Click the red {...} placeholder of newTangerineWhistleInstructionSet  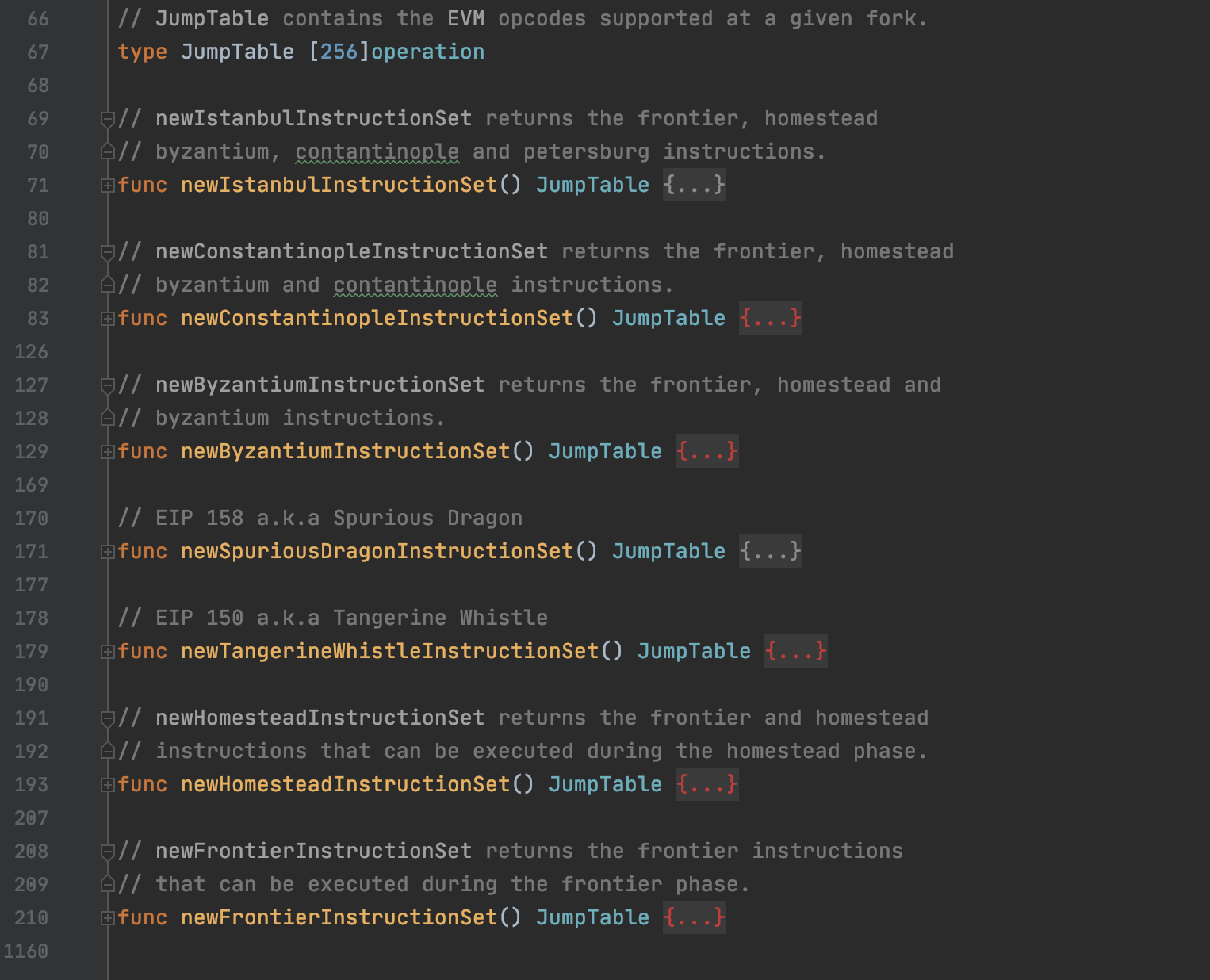pos(795,651)
